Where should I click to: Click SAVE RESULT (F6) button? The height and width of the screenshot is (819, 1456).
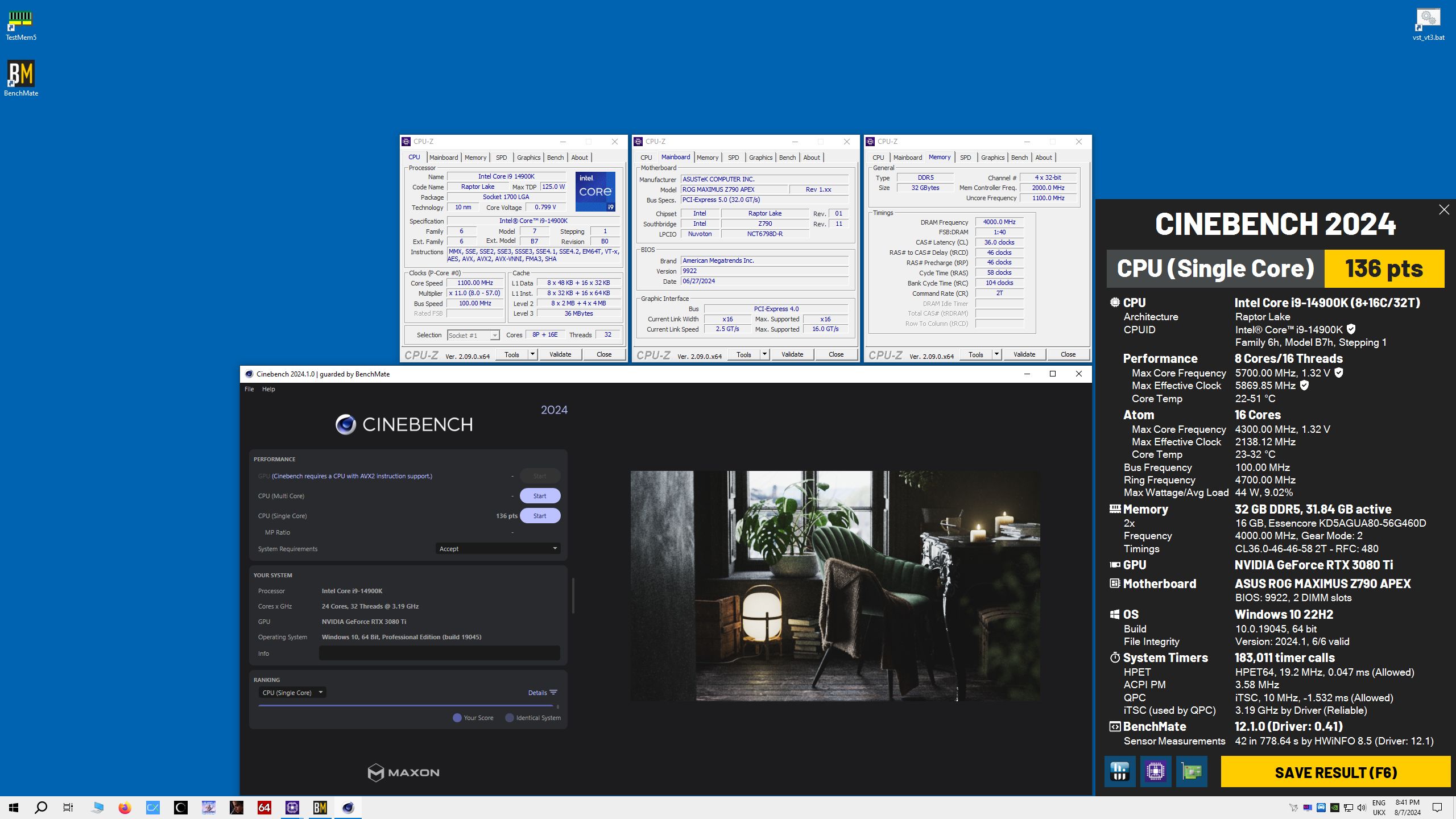[1335, 772]
